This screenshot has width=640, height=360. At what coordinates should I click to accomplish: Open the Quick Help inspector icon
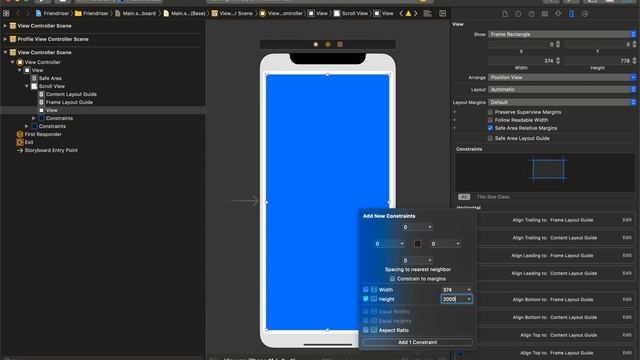(531, 13)
